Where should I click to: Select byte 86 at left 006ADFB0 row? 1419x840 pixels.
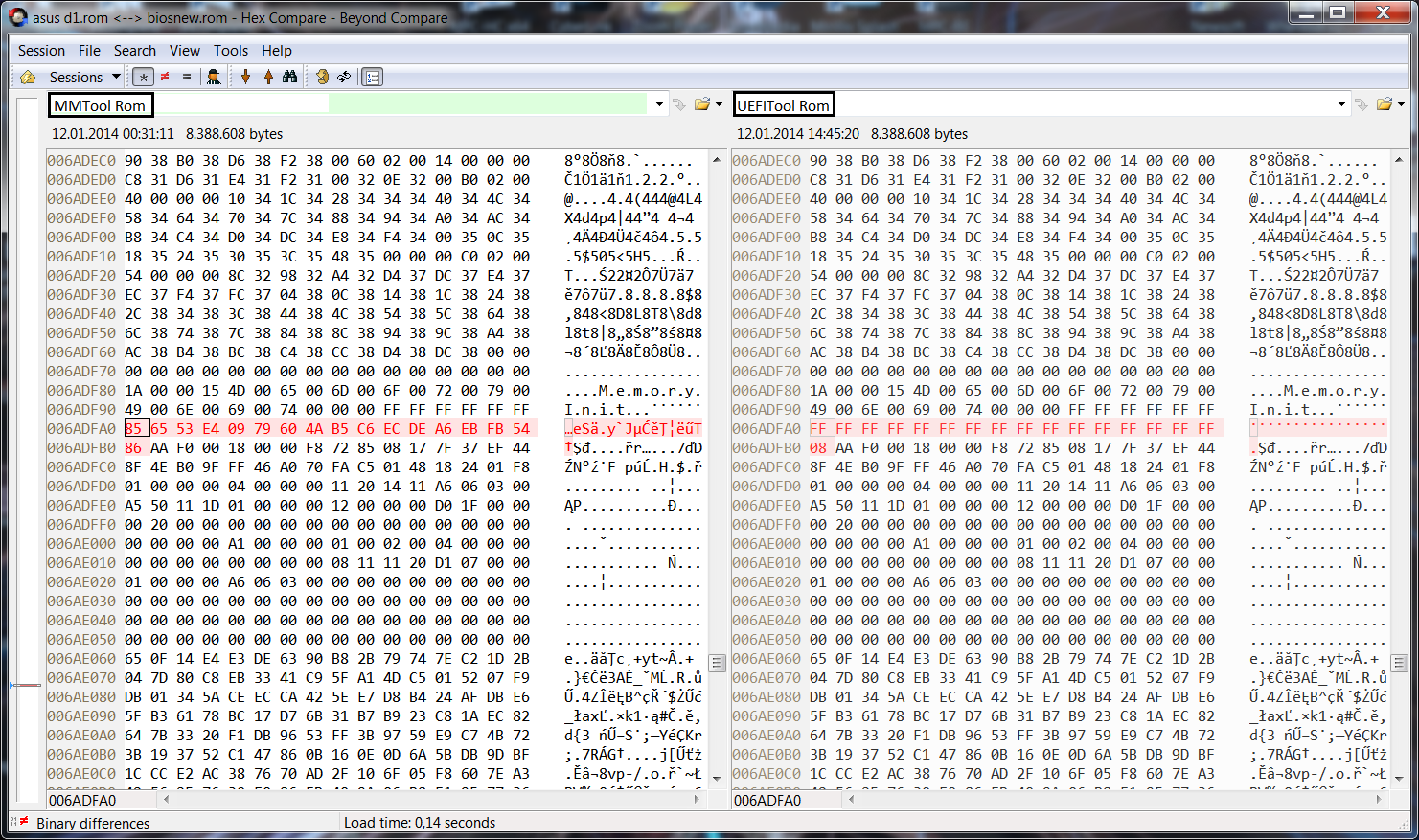tap(133, 447)
